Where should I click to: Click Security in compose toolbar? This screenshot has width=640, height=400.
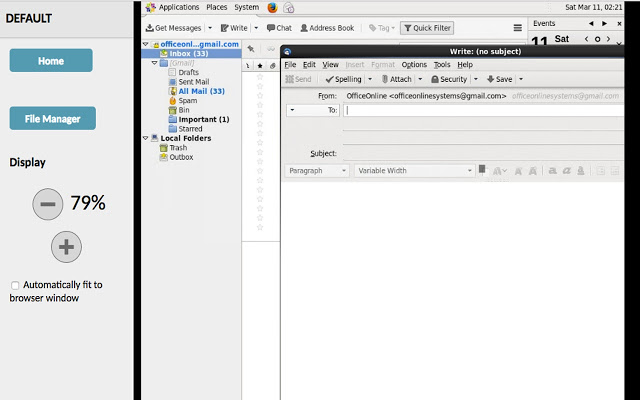pos(449,79)
